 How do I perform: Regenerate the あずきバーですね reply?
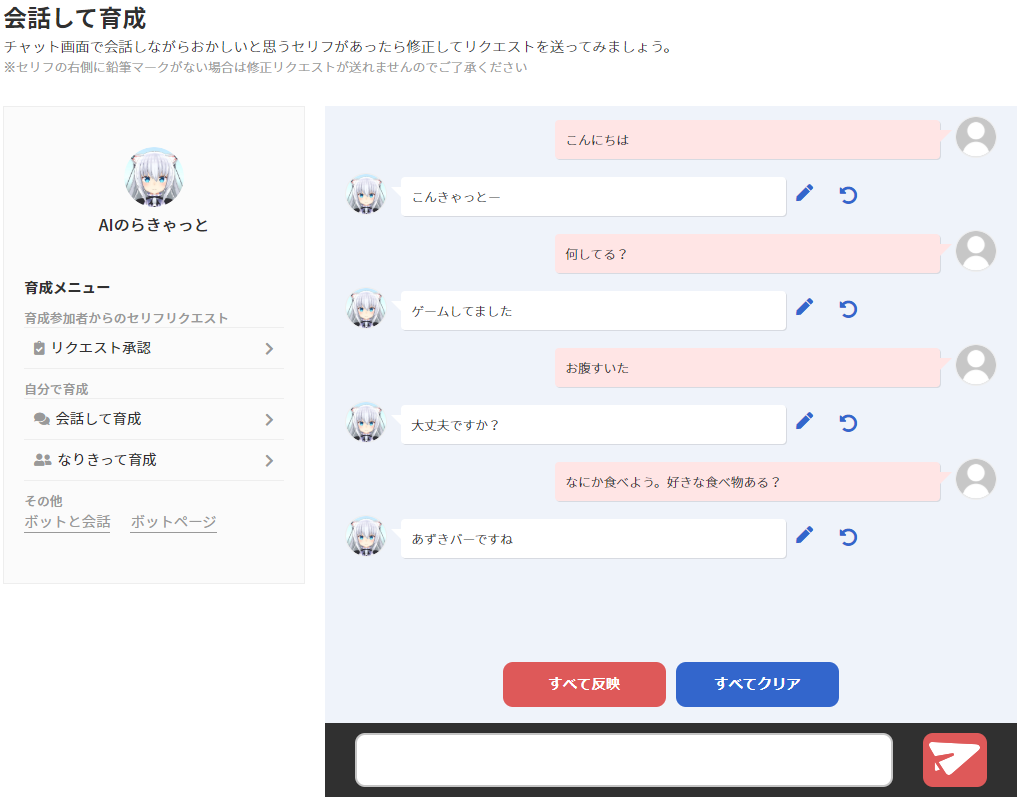(x=848, y=537)
